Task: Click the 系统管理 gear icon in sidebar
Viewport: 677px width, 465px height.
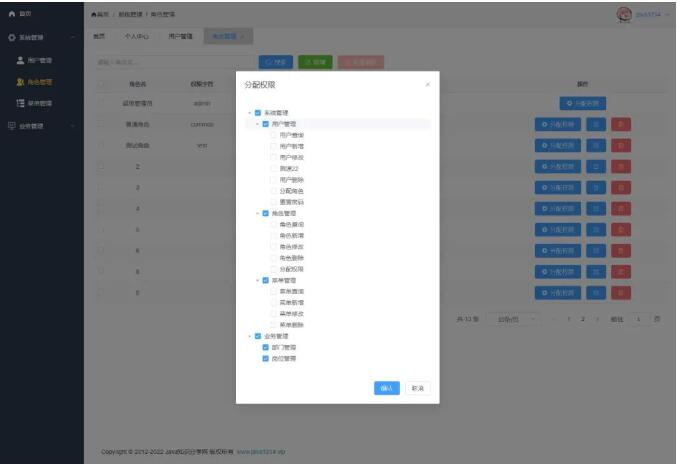Action: 11,38
